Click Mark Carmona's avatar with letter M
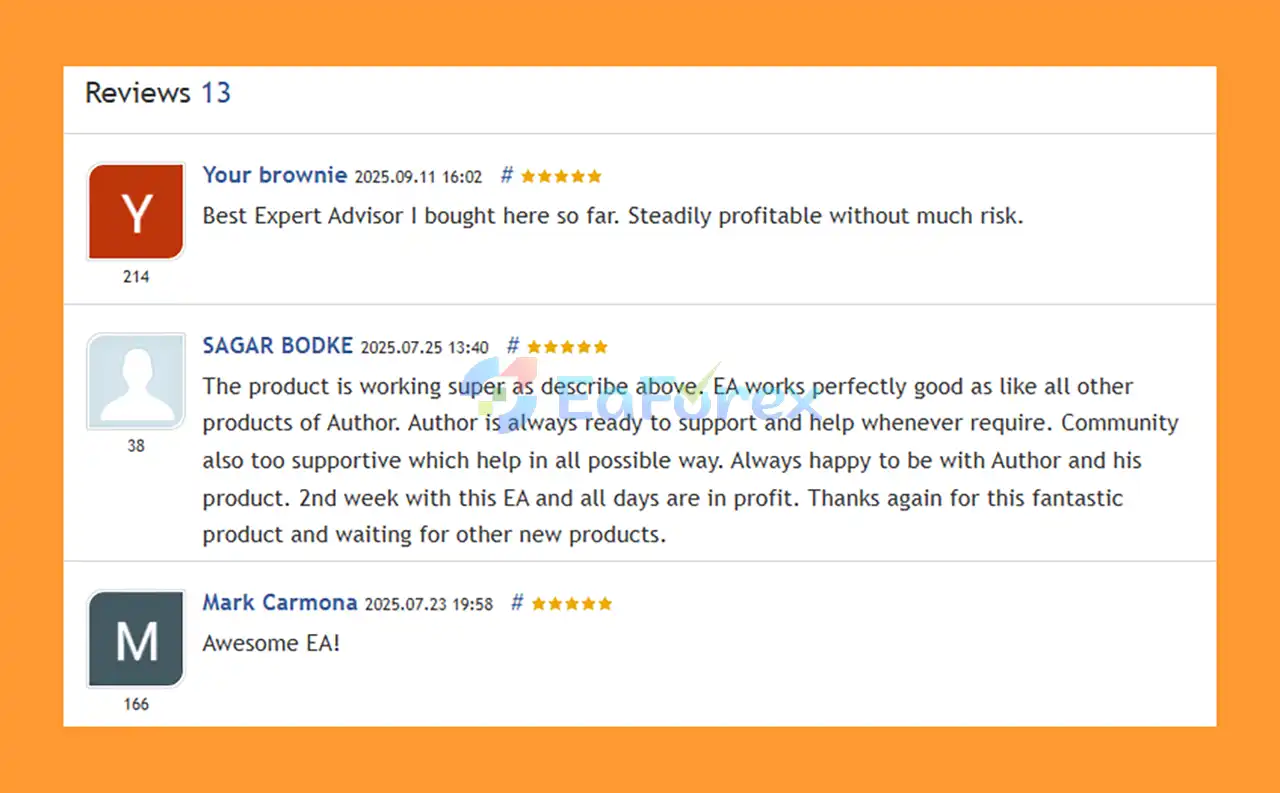The image size is (1280, 793). coord(136,639)
